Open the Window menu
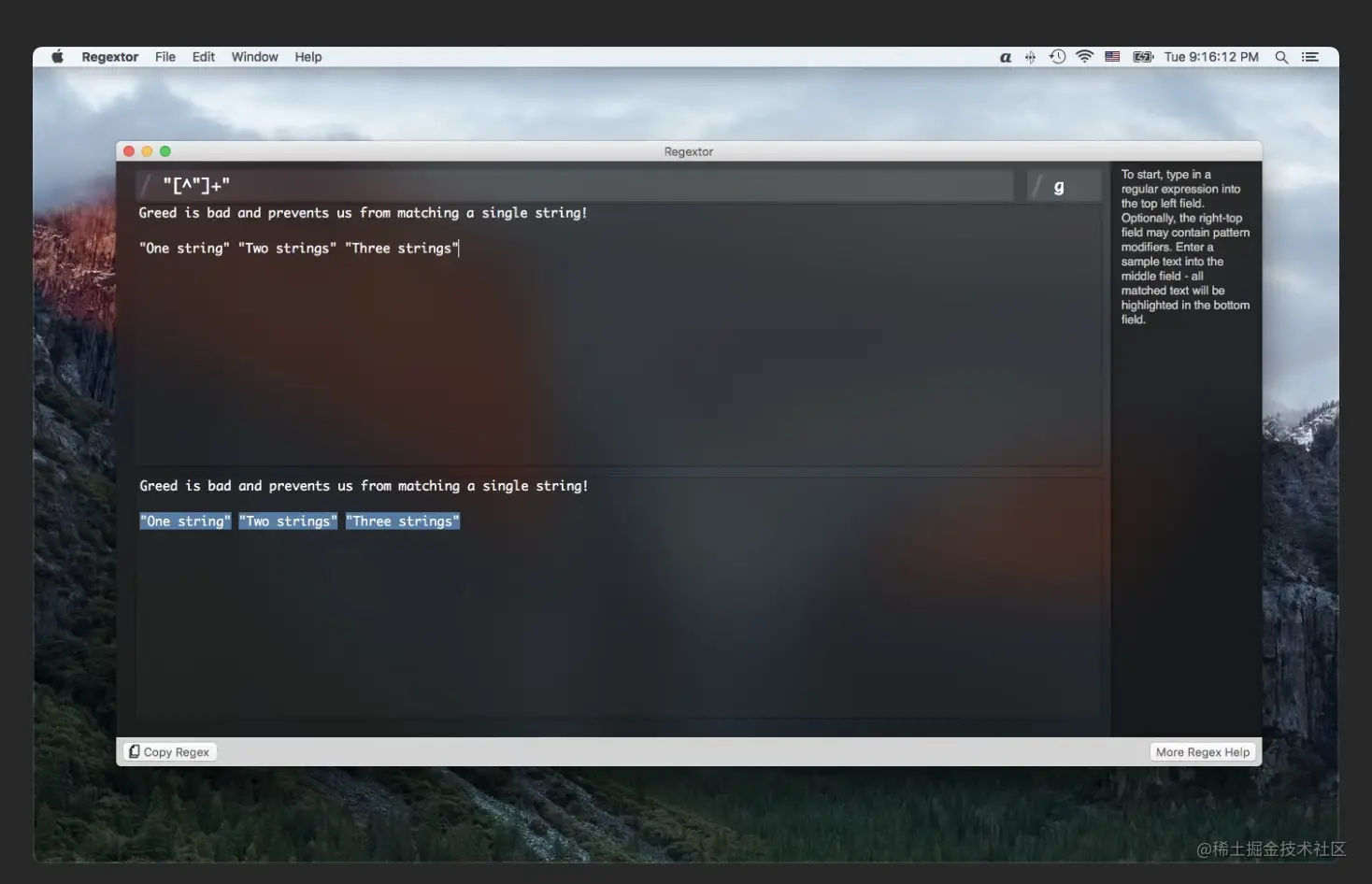 (255, 57)
